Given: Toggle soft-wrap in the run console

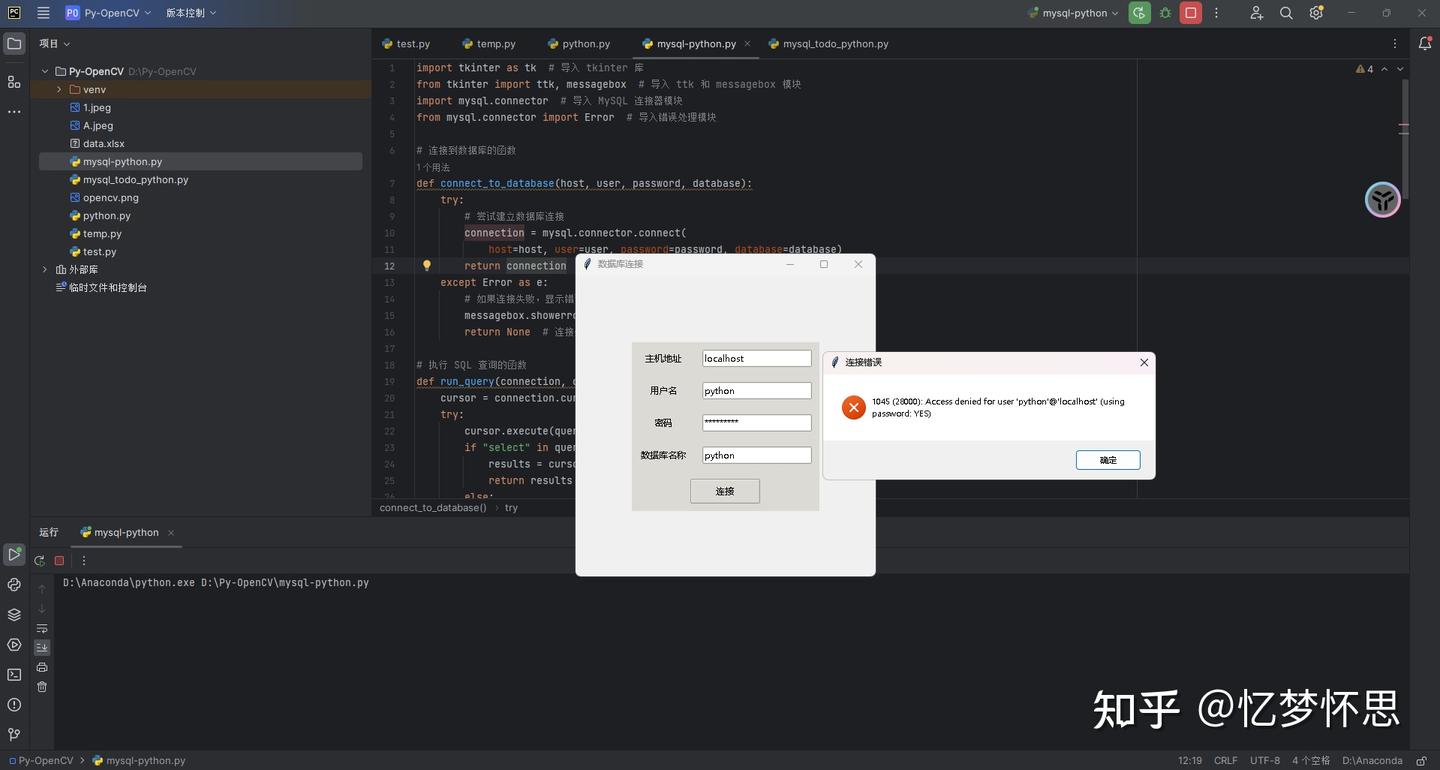Looking at the screenshot, I should click(x=42, y=629).
